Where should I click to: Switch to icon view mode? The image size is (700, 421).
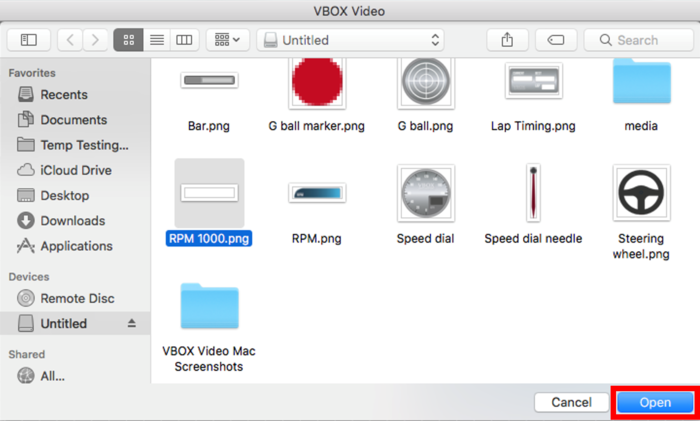(x=129, y=40)
